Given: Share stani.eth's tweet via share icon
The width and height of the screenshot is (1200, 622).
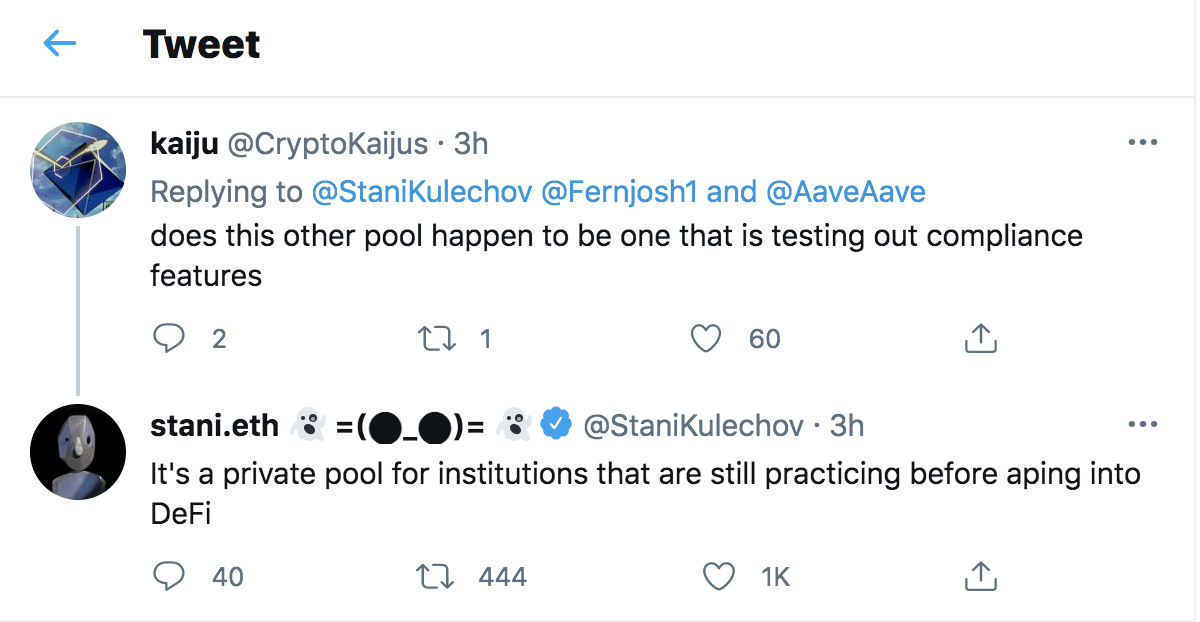Looking at the screenshot, I should [x=980, y=576].
